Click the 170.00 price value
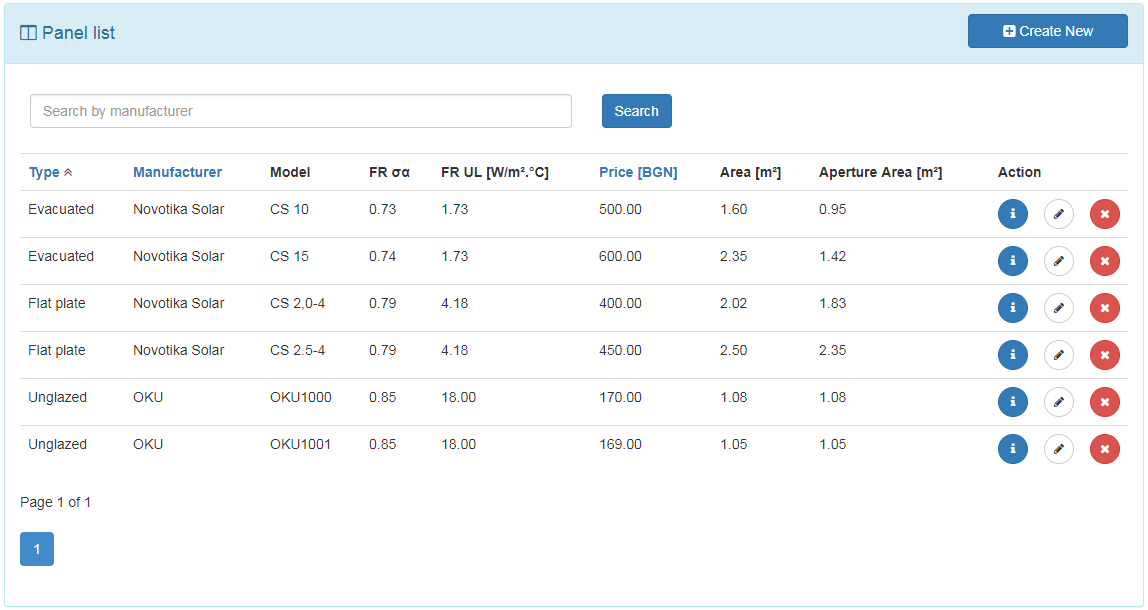Viewport: 1148px width, 610px height. (x=620, y=397)
